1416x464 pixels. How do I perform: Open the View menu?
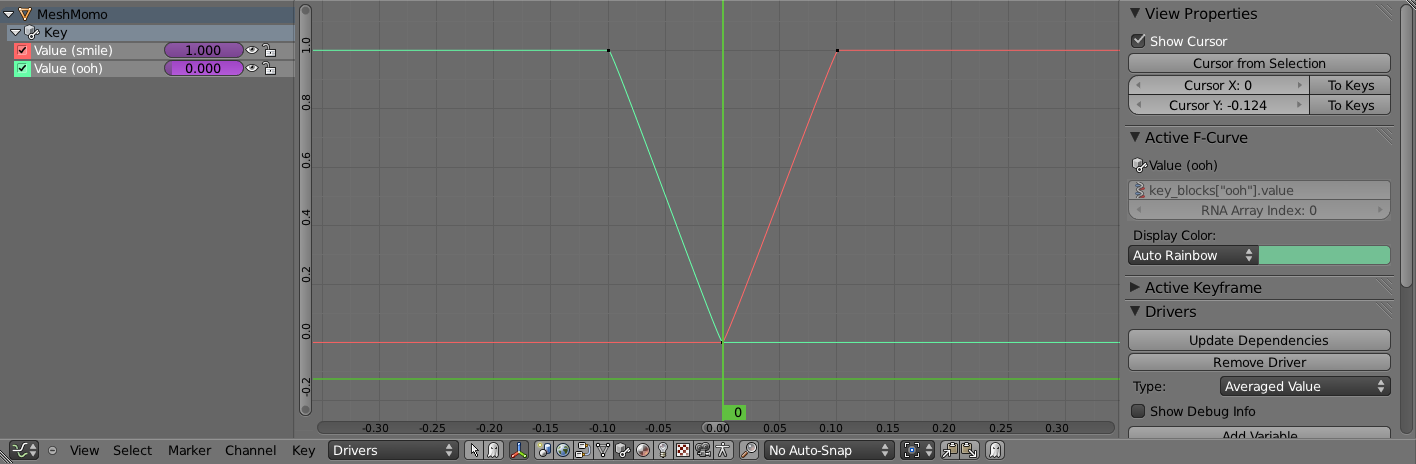84,450
